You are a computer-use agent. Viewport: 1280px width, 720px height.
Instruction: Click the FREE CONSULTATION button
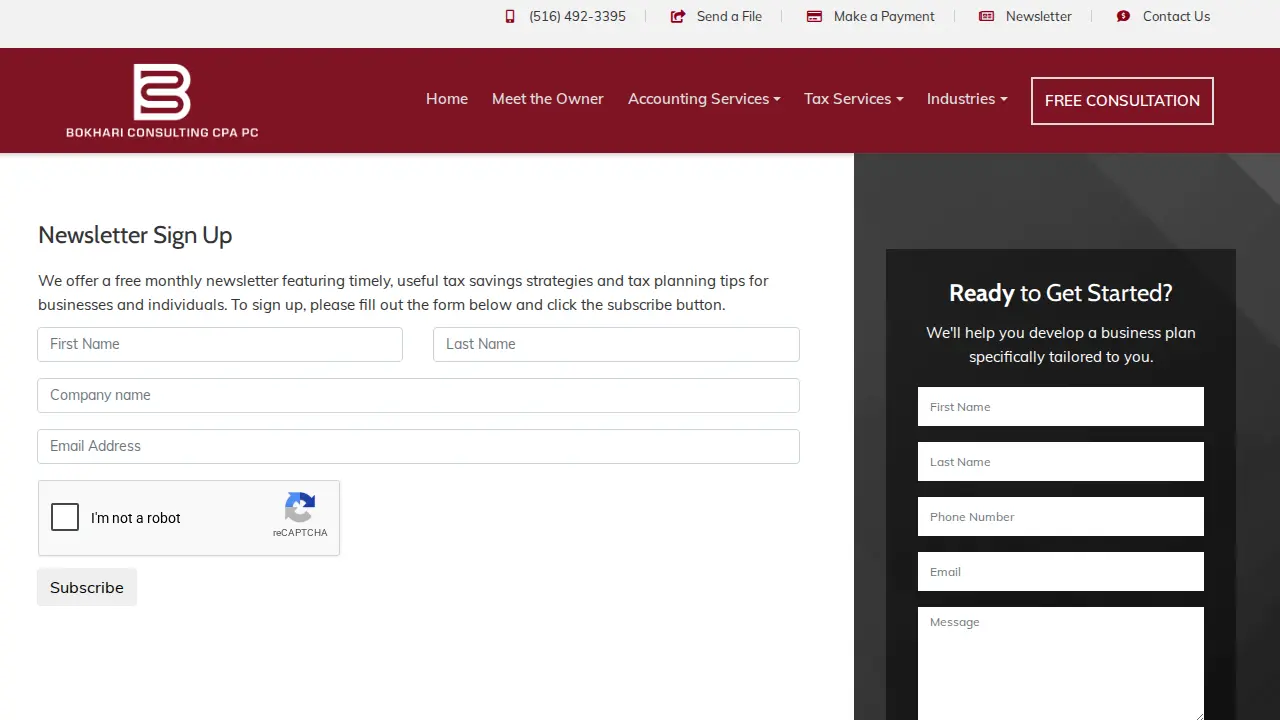tap(1122, 101)
